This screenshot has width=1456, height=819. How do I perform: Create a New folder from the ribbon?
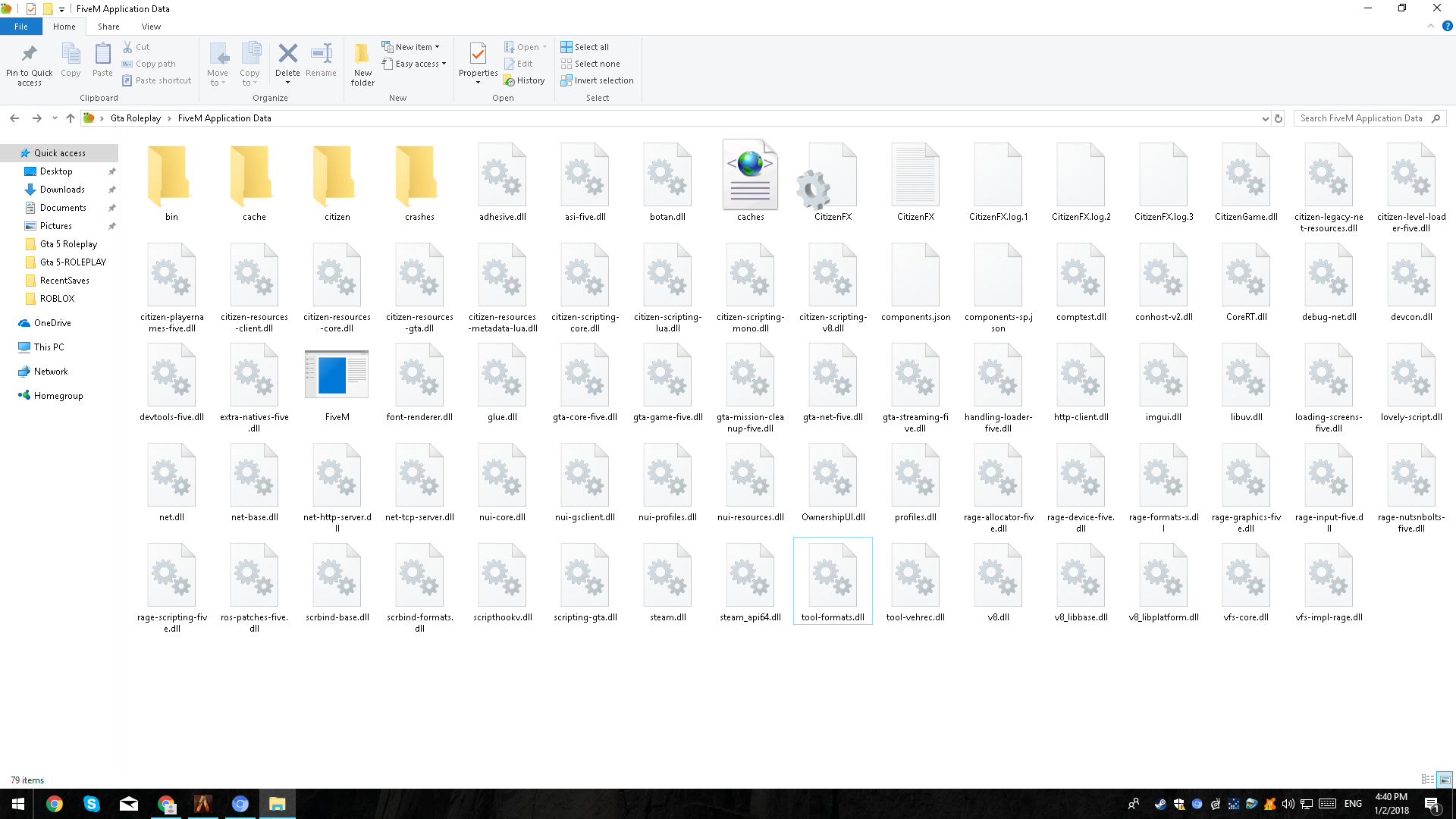click(362, 64)
